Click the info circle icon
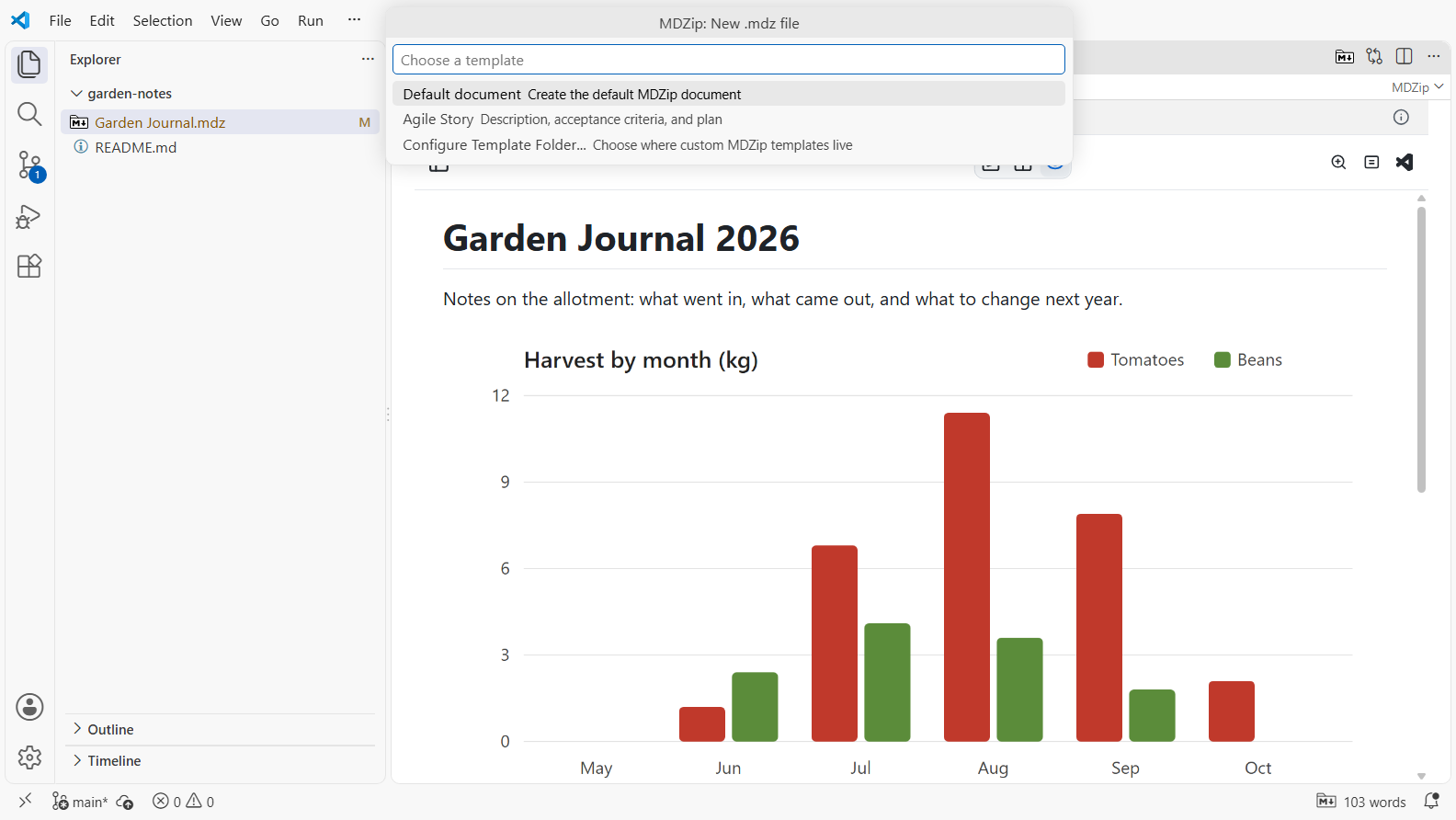Viewport: 1456px width, 820px height. coord(1401,117)
